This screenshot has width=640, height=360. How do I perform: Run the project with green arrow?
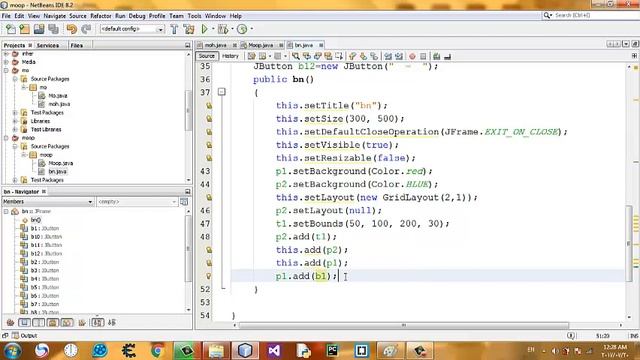click(x=204, y=29)
